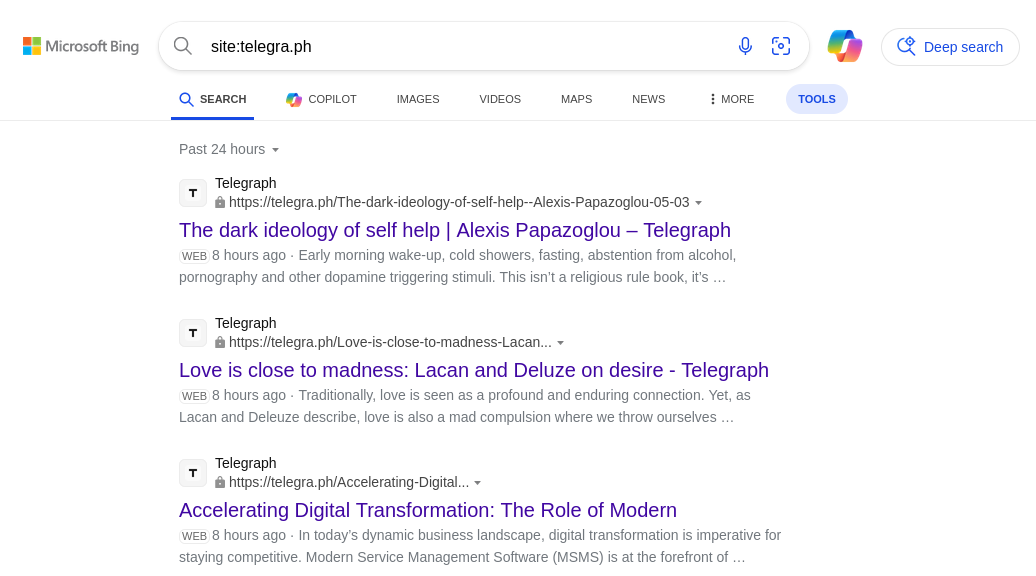Click snippet starting 'In today's dynamic business'
This screenshot has width=1036, height=576.
480,546
